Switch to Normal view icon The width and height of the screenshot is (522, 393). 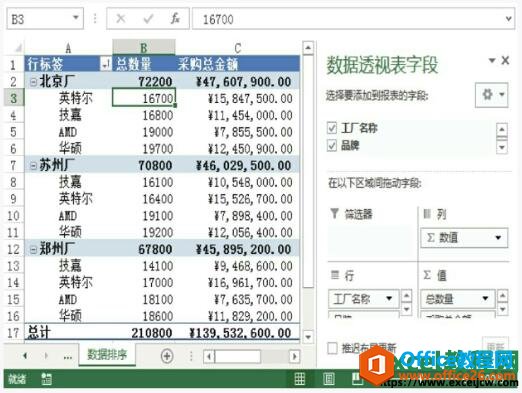pos(299,379)
